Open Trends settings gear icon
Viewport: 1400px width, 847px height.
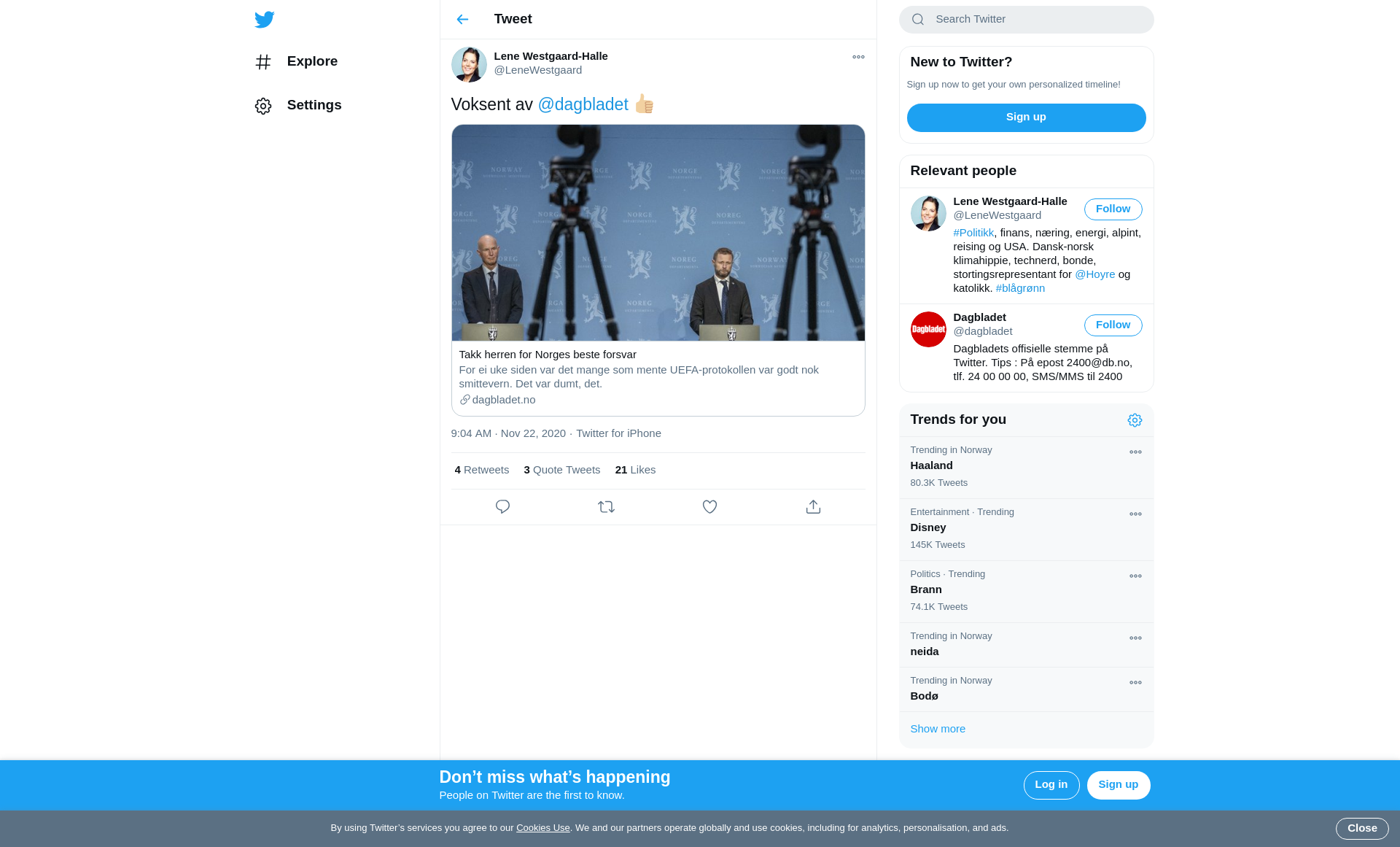[x=1135, y=420]
